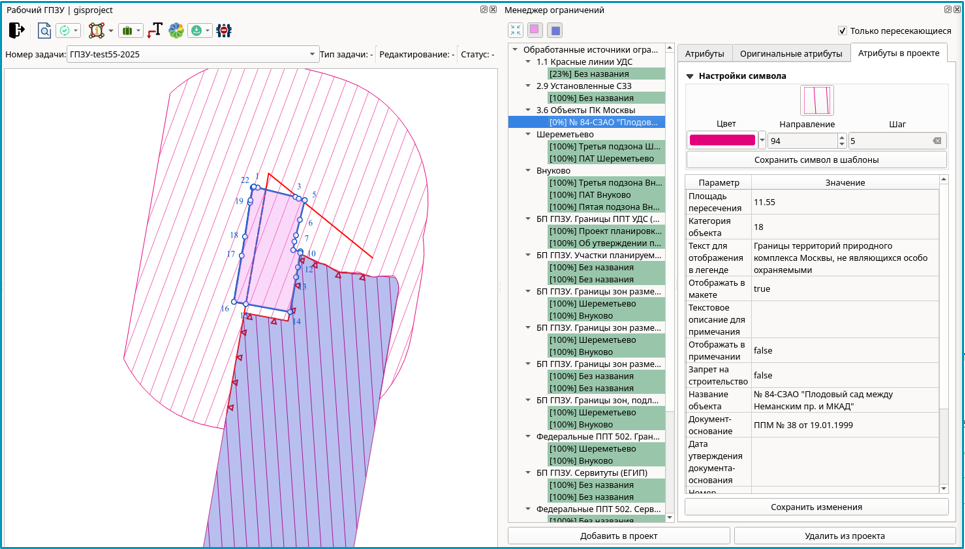
Task: Increase Направление with the up stepper arrow
Action: point(842,137)
